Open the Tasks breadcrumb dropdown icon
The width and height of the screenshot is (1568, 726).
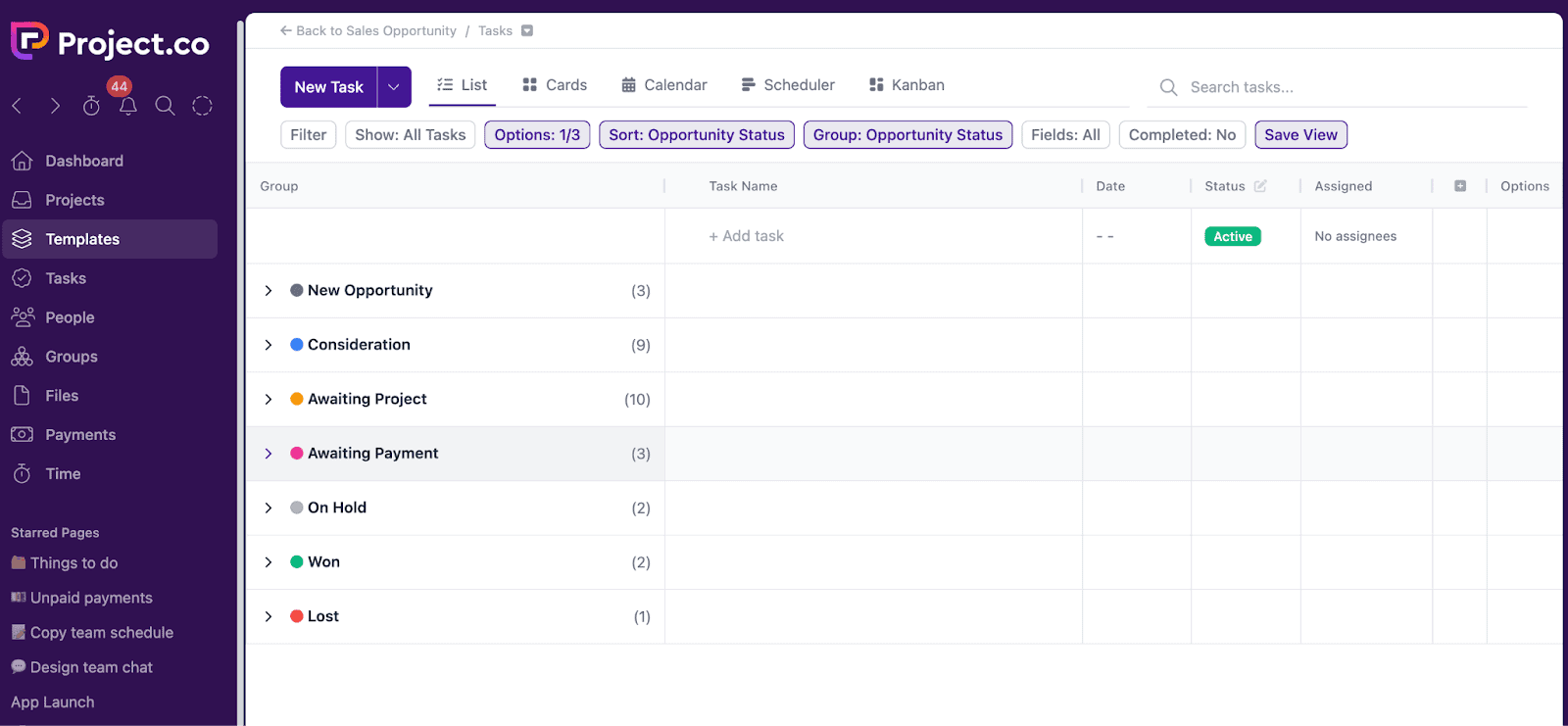click(527, 30)
